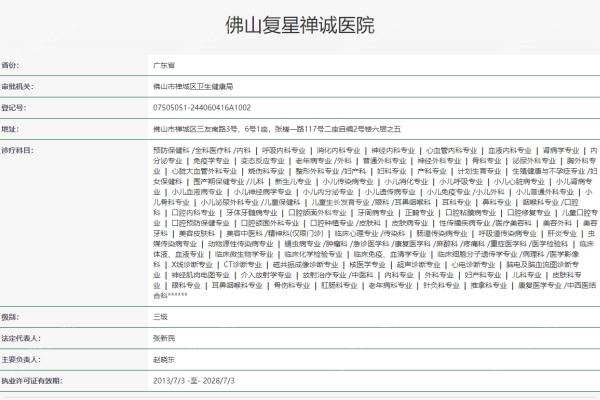Click the name 张新民

coord(164,338)
